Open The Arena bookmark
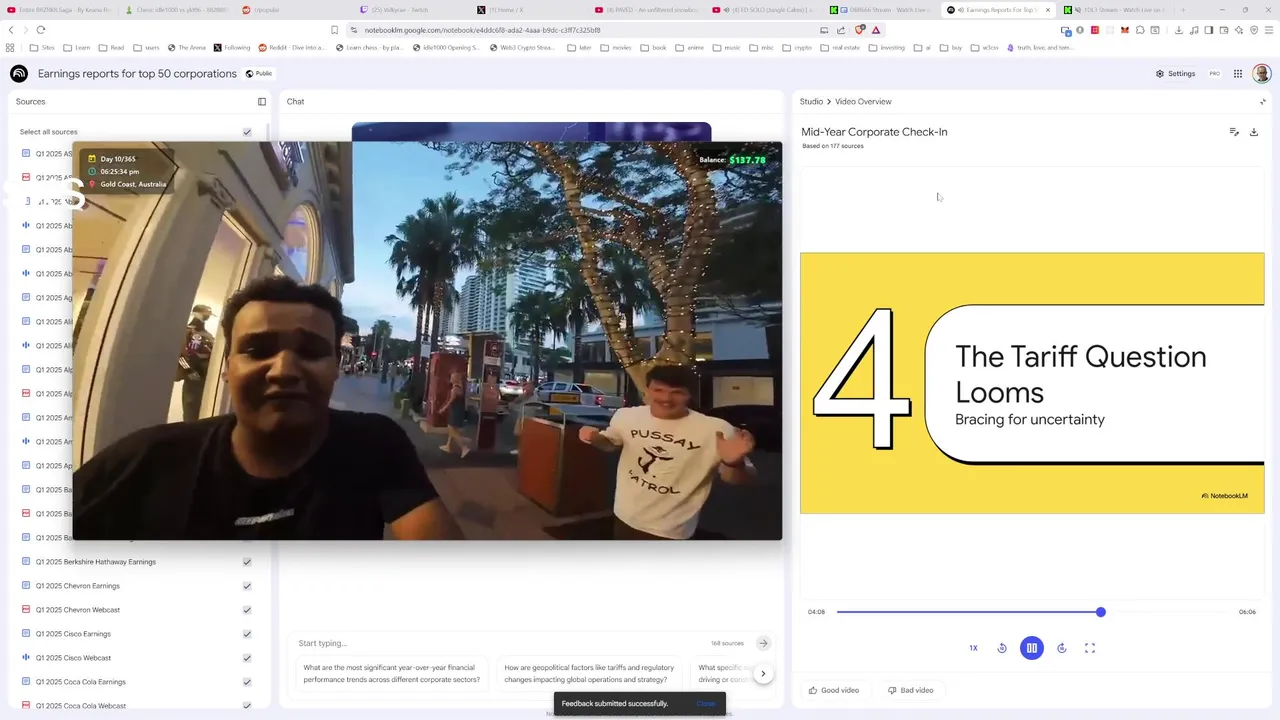This screenshot has height=720, width=1280. (x=186, y=47)
